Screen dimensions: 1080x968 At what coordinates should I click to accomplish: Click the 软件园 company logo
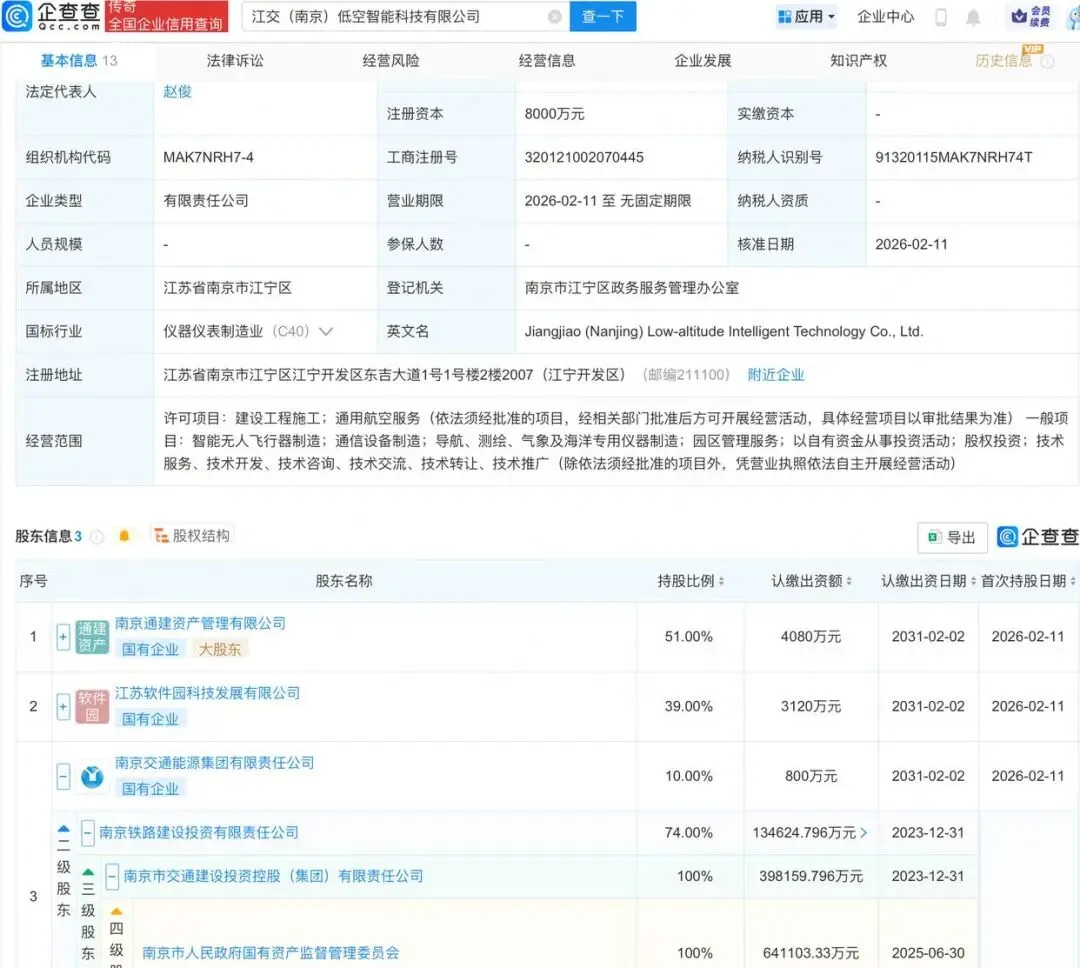[92, 706]
